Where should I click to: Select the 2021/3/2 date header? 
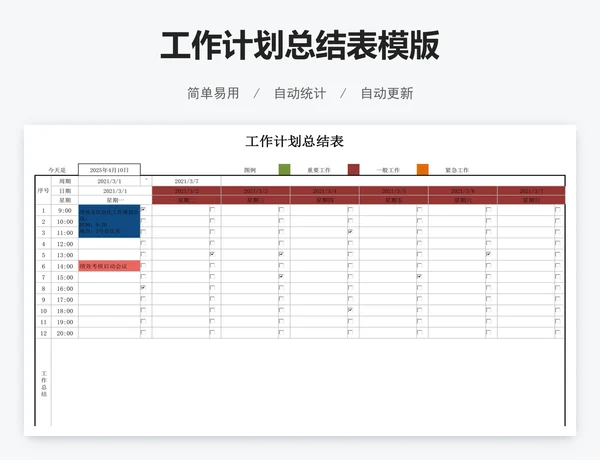tap(186, 191)
